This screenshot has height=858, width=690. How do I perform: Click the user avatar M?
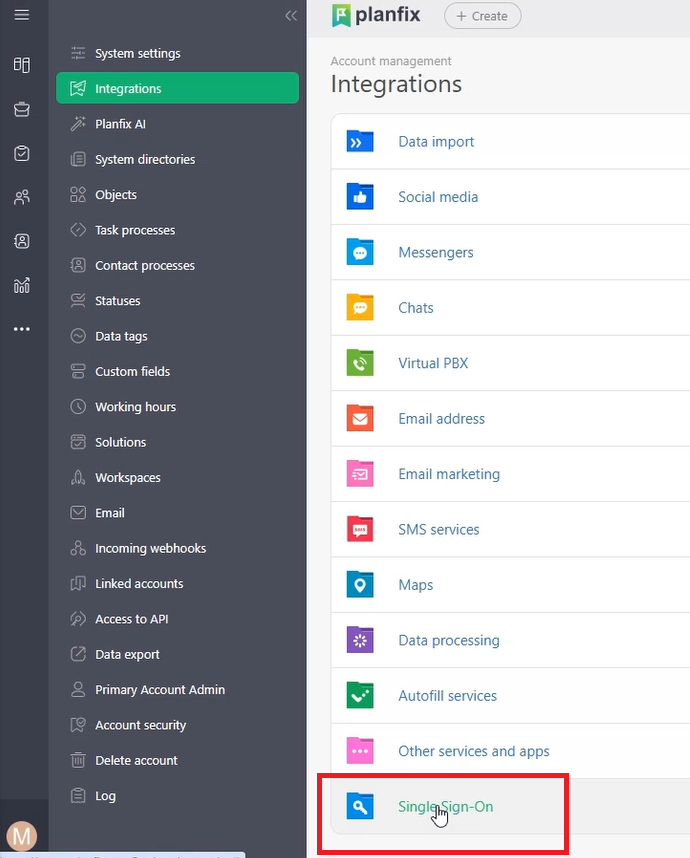(x=22, y=836)
